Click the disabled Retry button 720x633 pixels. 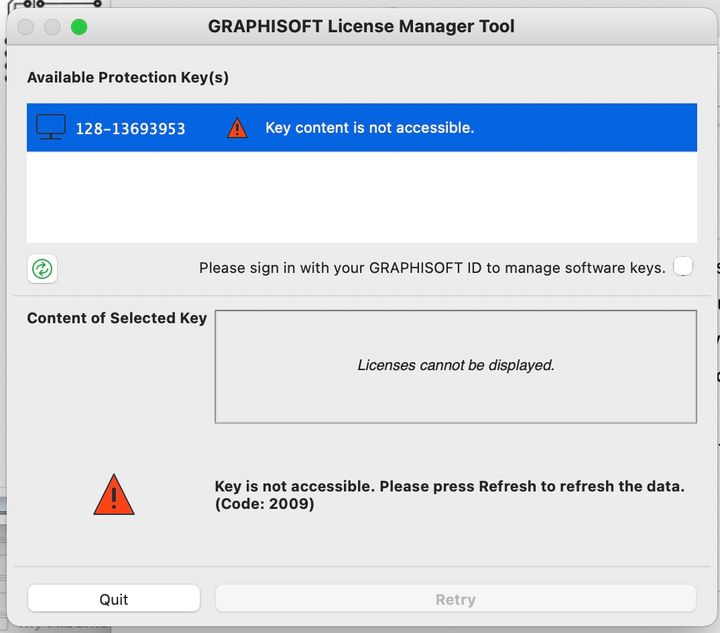456,599
